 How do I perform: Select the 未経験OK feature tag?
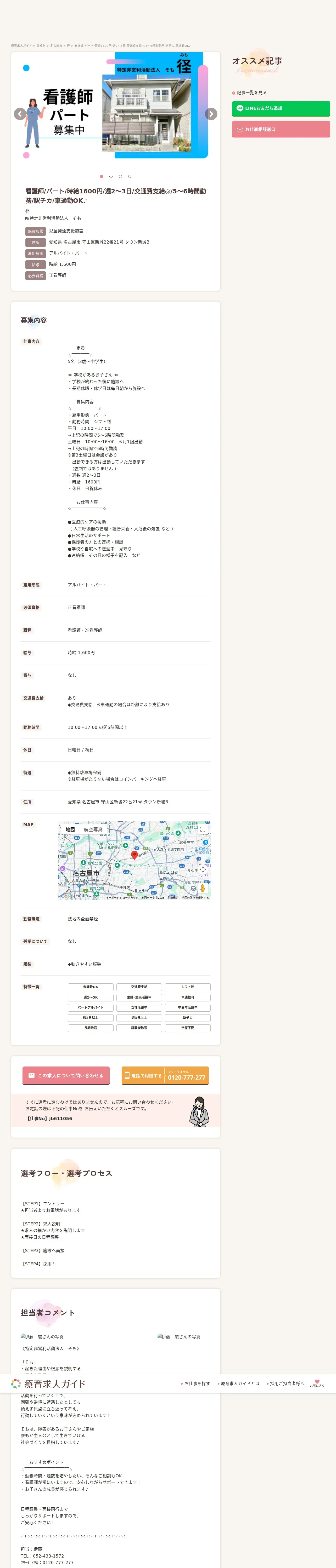[90, 987]
